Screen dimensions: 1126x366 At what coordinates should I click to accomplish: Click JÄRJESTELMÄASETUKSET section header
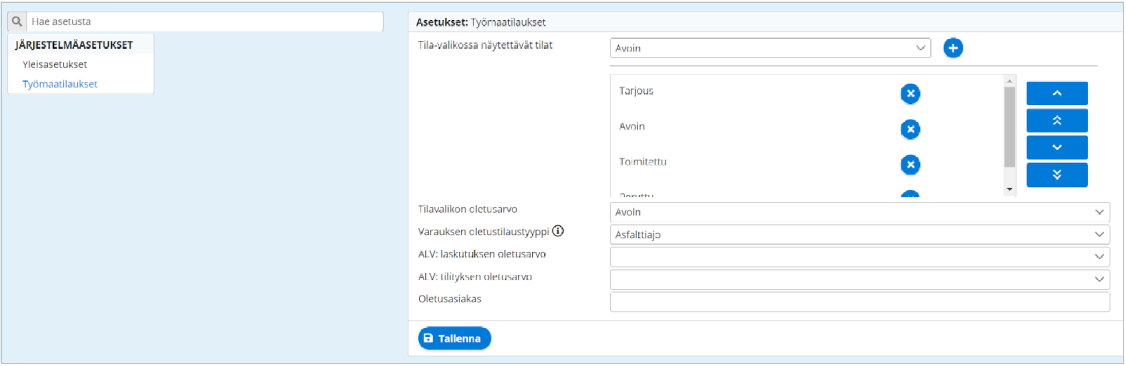[73, 44]
